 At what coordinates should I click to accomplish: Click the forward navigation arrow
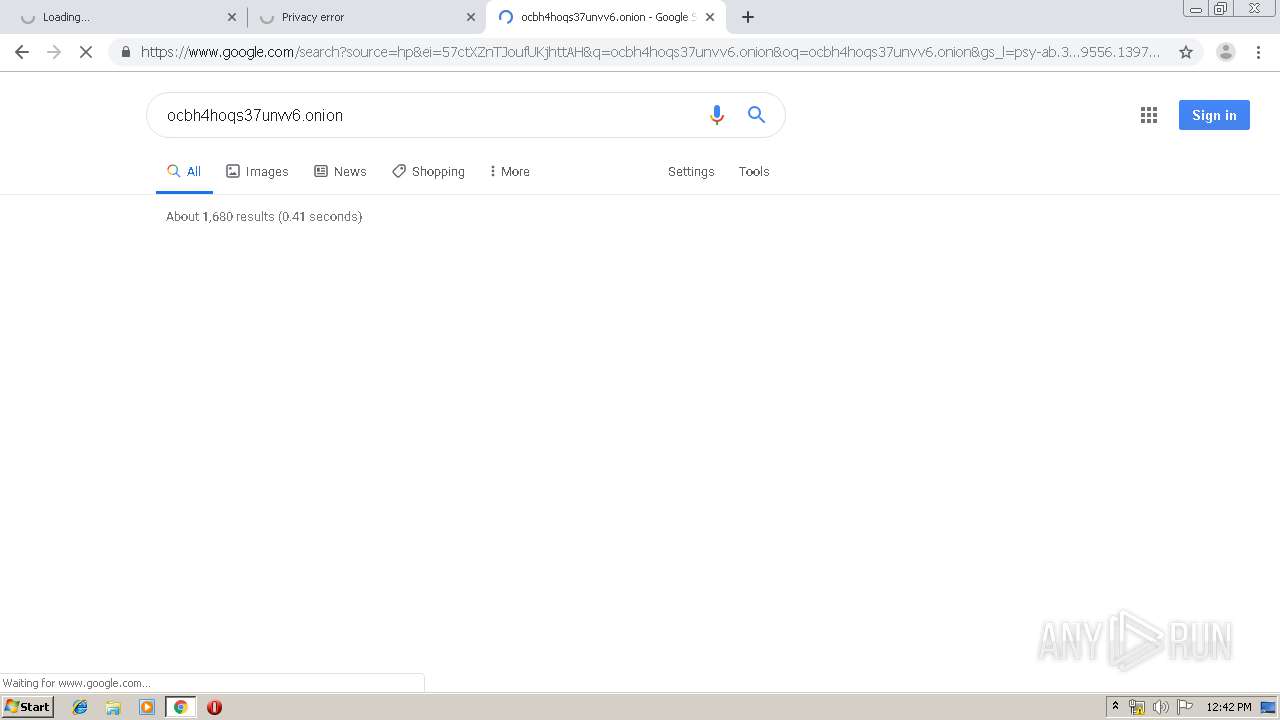pos(54,52)
